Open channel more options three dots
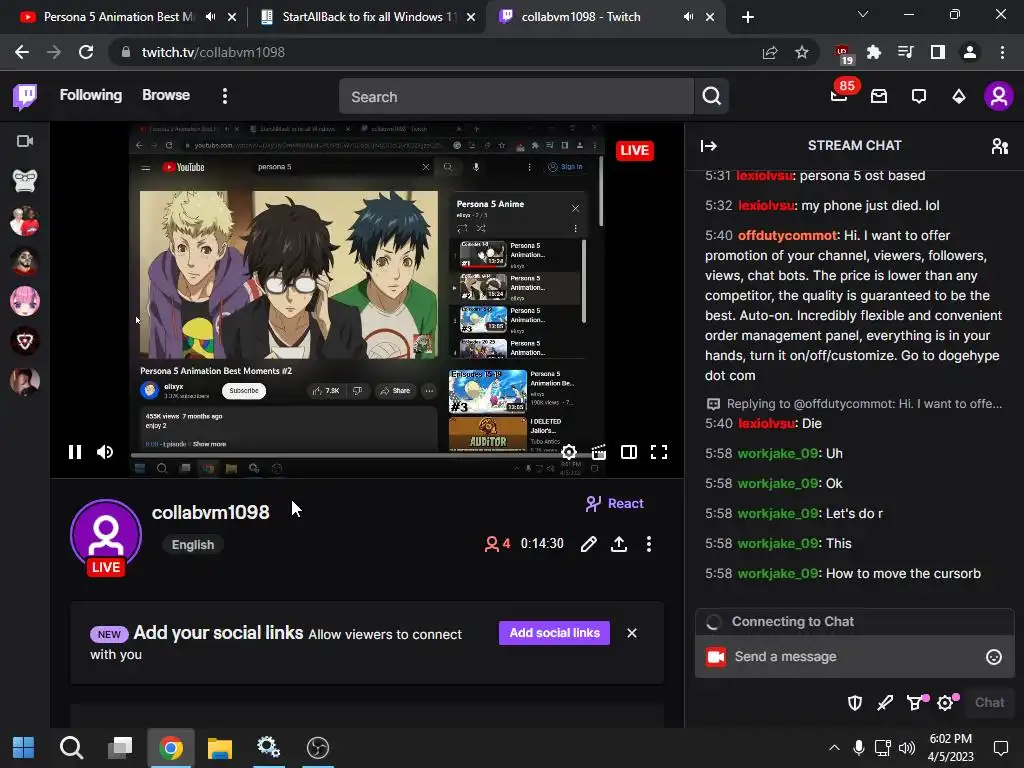Viewport: 1024px width, 768px height. [648, 544]
